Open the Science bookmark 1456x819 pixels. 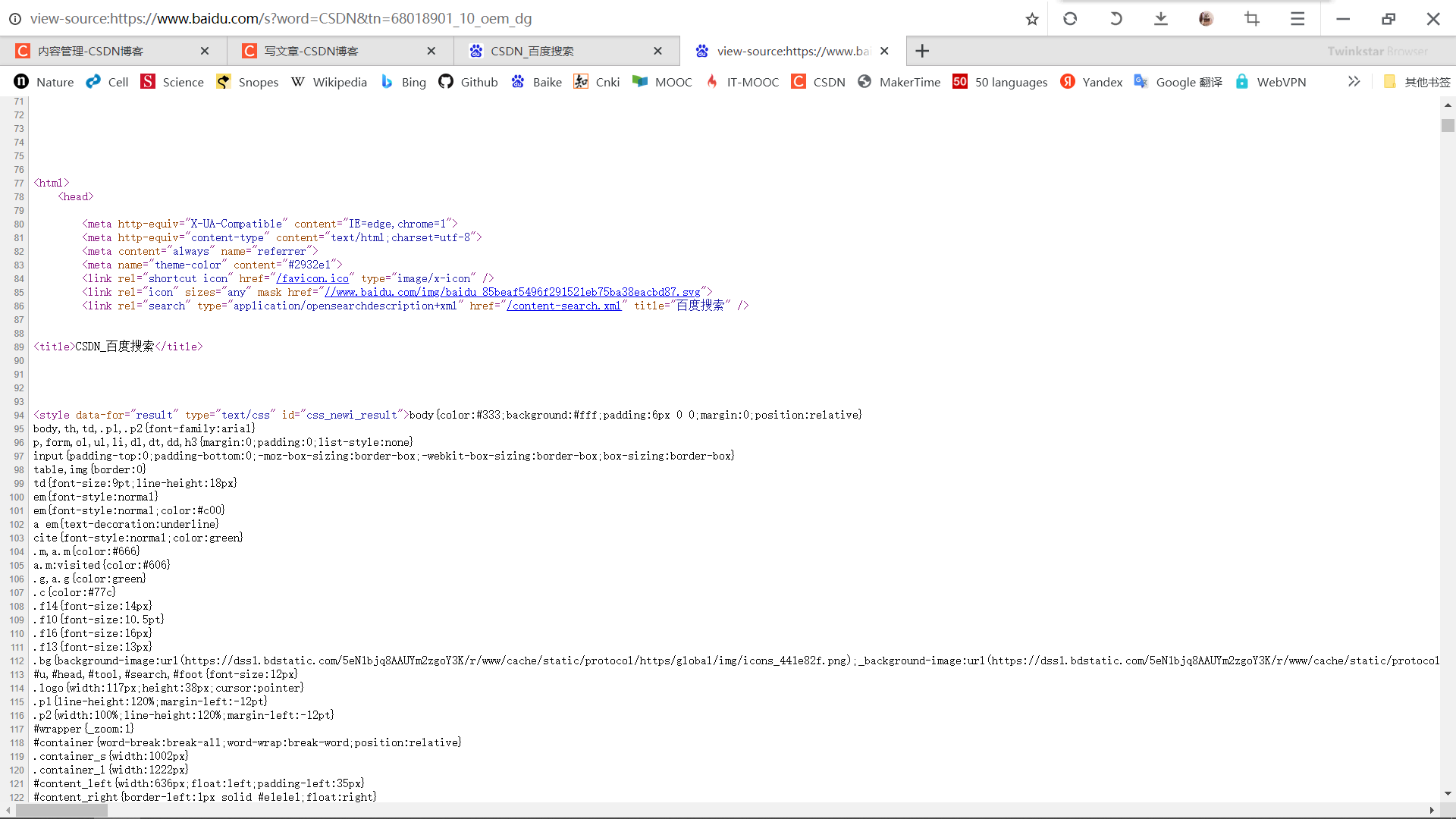[x=172, y=82]
